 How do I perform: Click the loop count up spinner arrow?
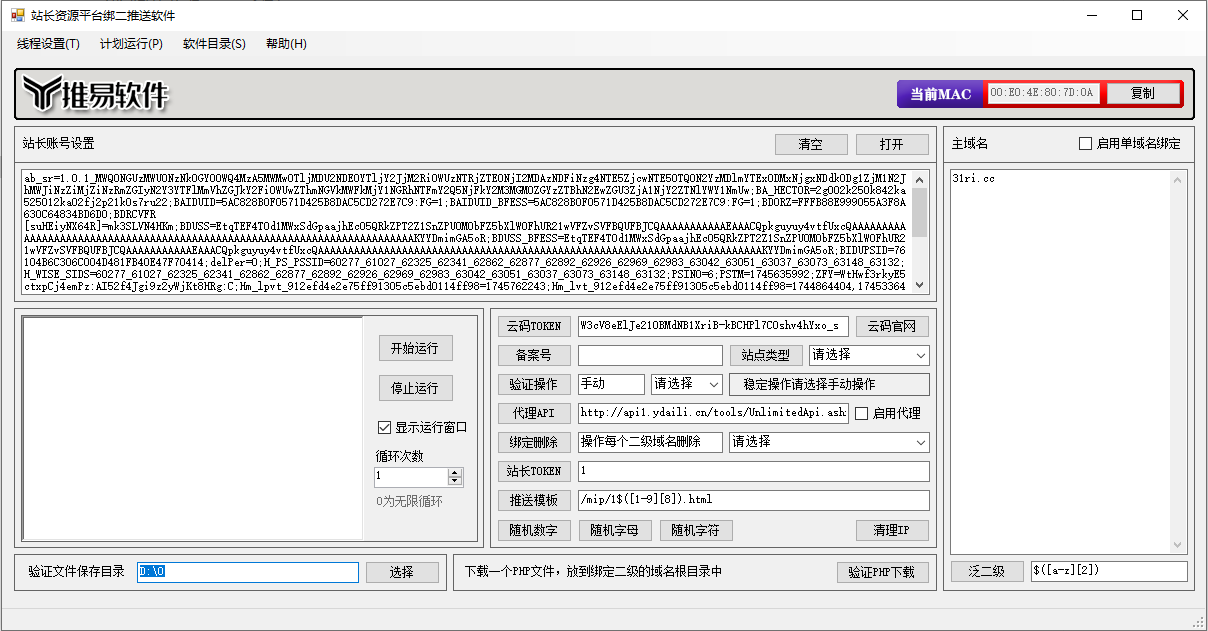(455, 473)
